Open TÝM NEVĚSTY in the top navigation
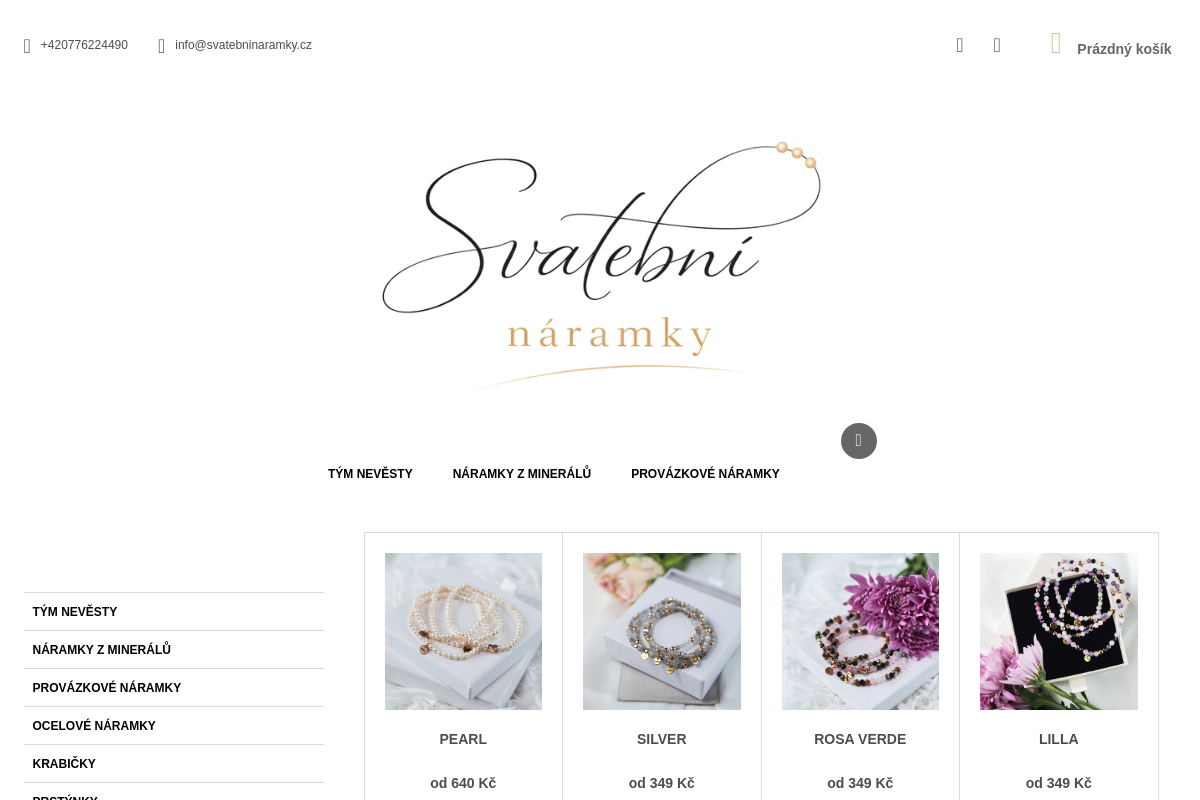Screen dimensions: 1200x800 (x=370, y=474)
